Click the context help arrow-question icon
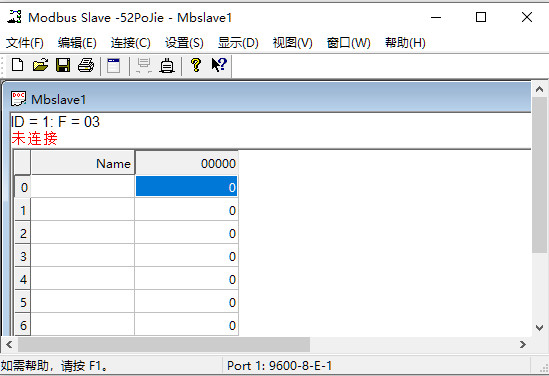This screenshot has height=376, width=549. 220,65
